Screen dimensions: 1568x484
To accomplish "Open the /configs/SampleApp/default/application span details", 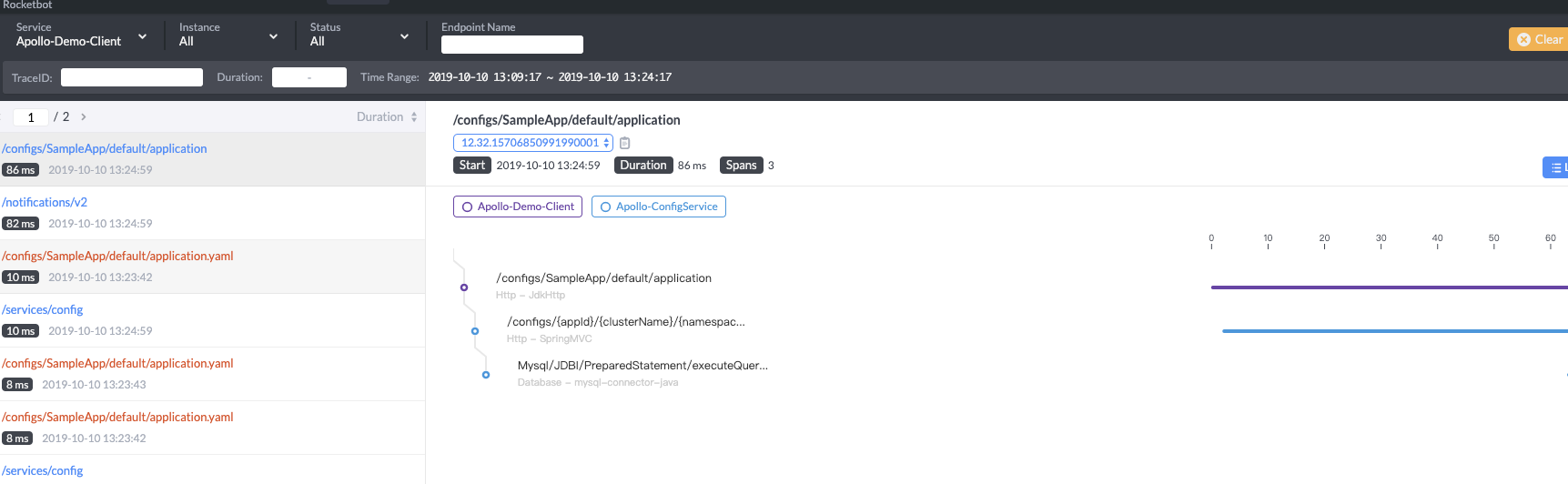I will [603, 278].
